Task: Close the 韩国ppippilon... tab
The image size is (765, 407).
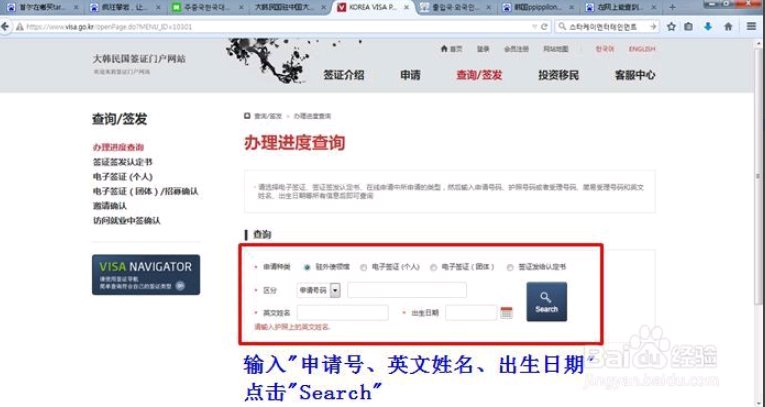Action: [x=571, y=8]
